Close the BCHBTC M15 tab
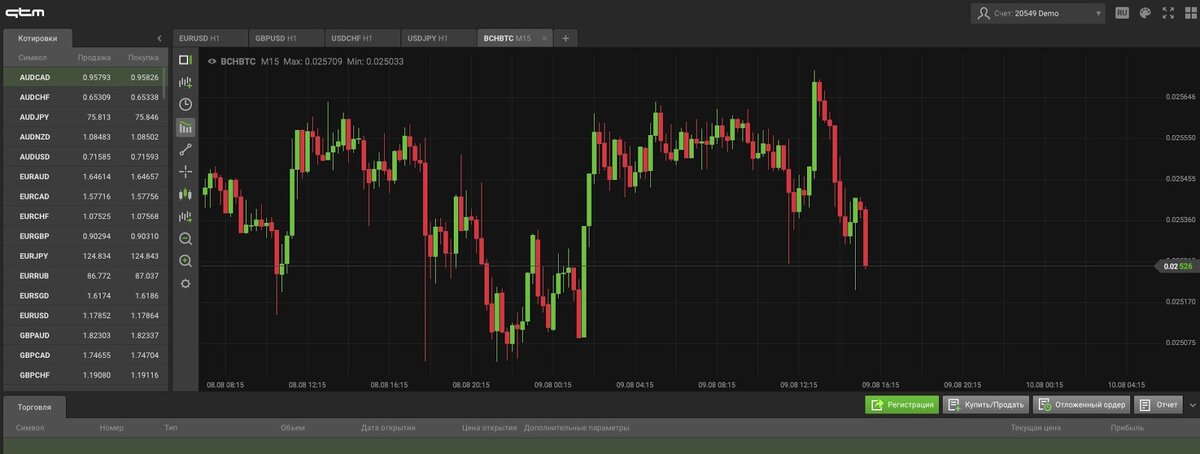Image resolution: width=1200 pixels, height=454 pixels. (544, 38)
